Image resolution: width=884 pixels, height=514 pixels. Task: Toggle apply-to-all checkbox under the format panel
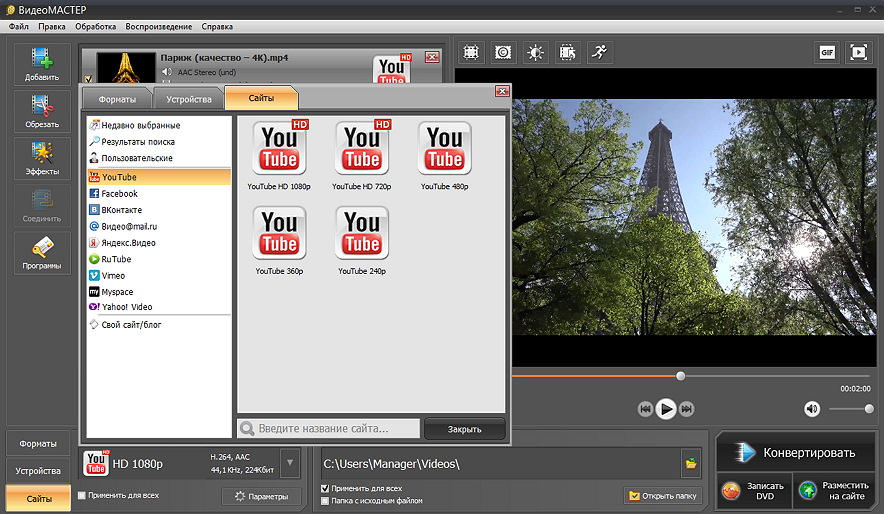point(81,495)
